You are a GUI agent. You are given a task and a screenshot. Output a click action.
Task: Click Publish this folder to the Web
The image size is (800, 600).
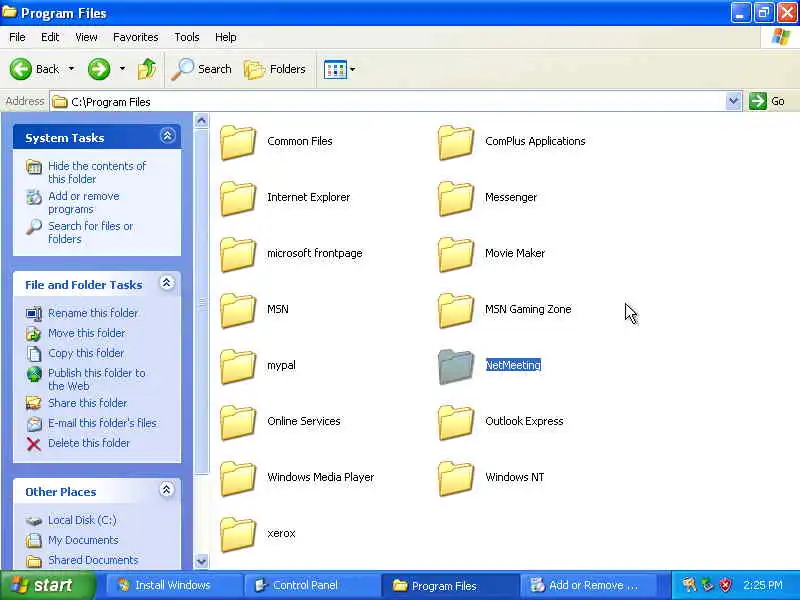tap(96, 379)
